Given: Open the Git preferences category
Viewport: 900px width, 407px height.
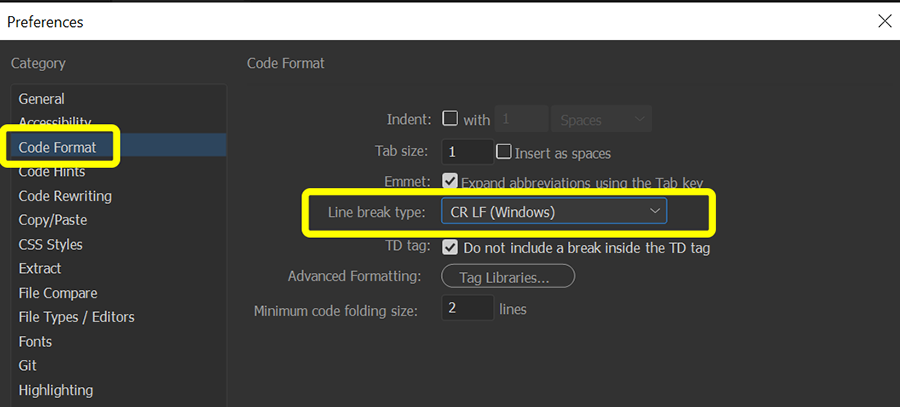Looking at the screenshot, I should (28, 366).
